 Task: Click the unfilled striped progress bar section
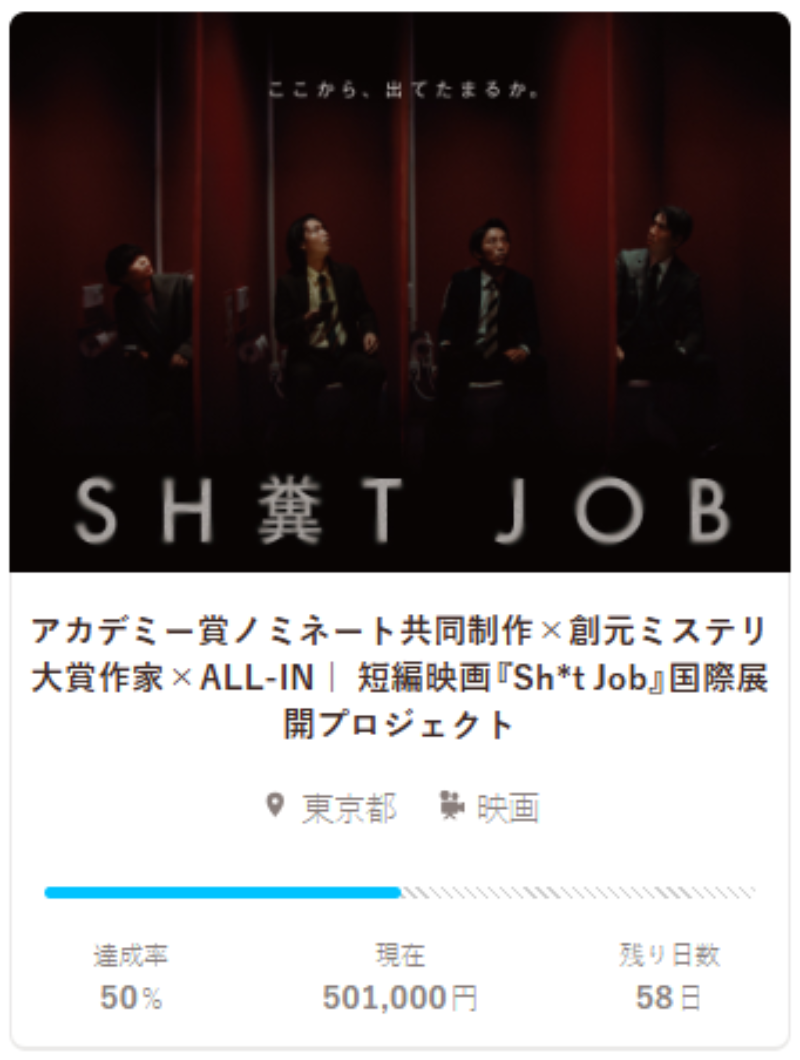pos(578,893)
